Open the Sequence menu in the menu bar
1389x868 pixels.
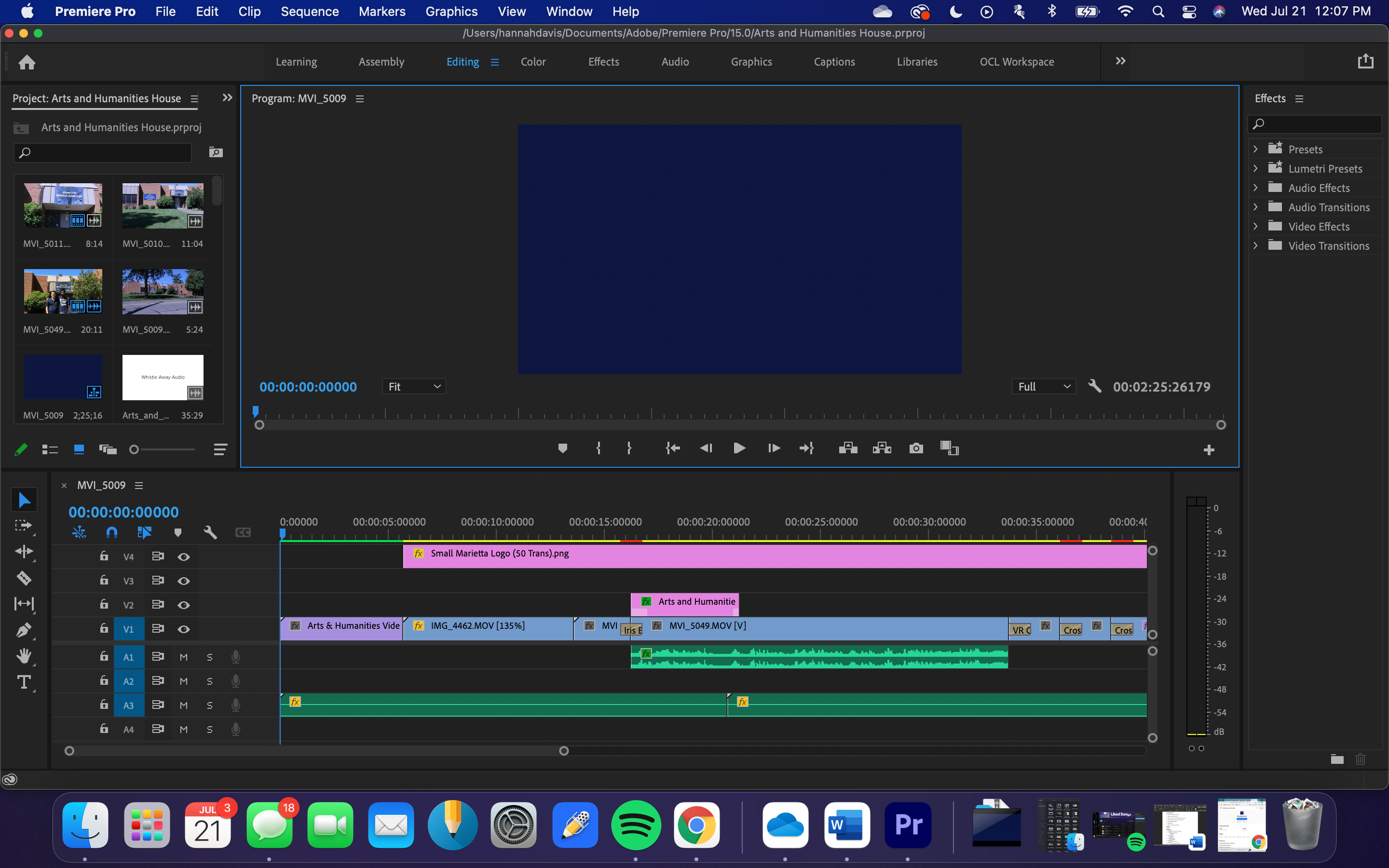[309, 12]
